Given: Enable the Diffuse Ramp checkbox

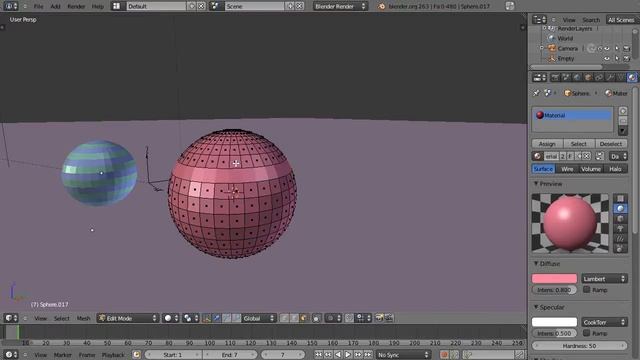Looking at the screenshot, I should [587, 289].
